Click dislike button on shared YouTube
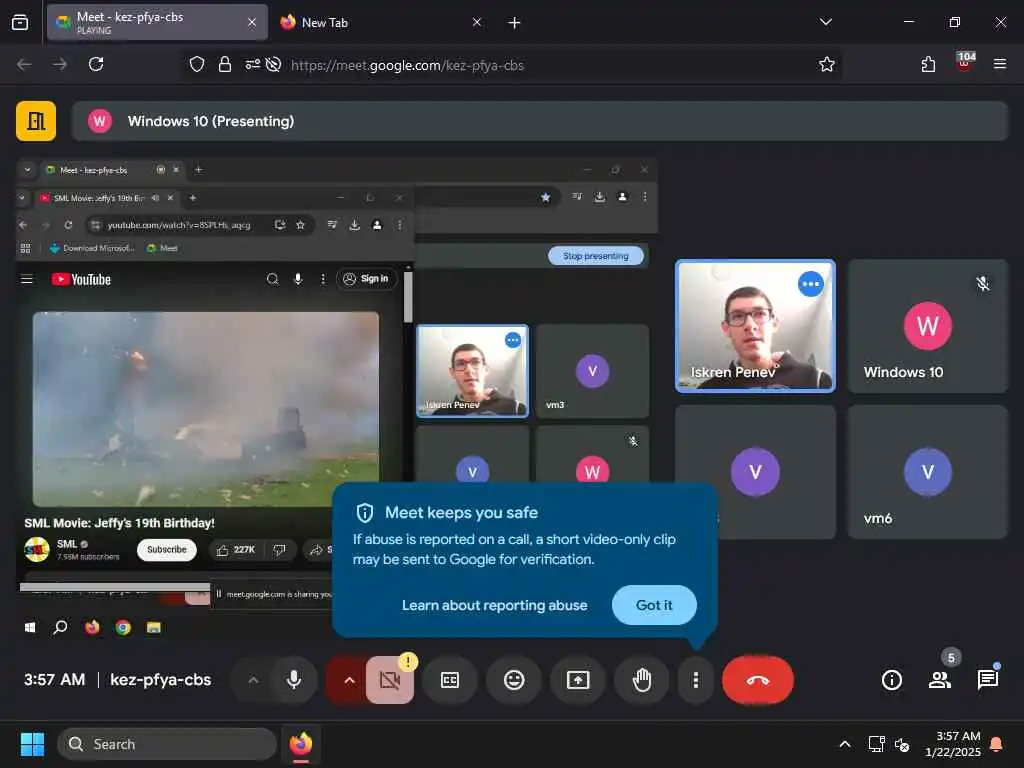The height and width of the screenshot is (768, 1024). tap(280, 550)
